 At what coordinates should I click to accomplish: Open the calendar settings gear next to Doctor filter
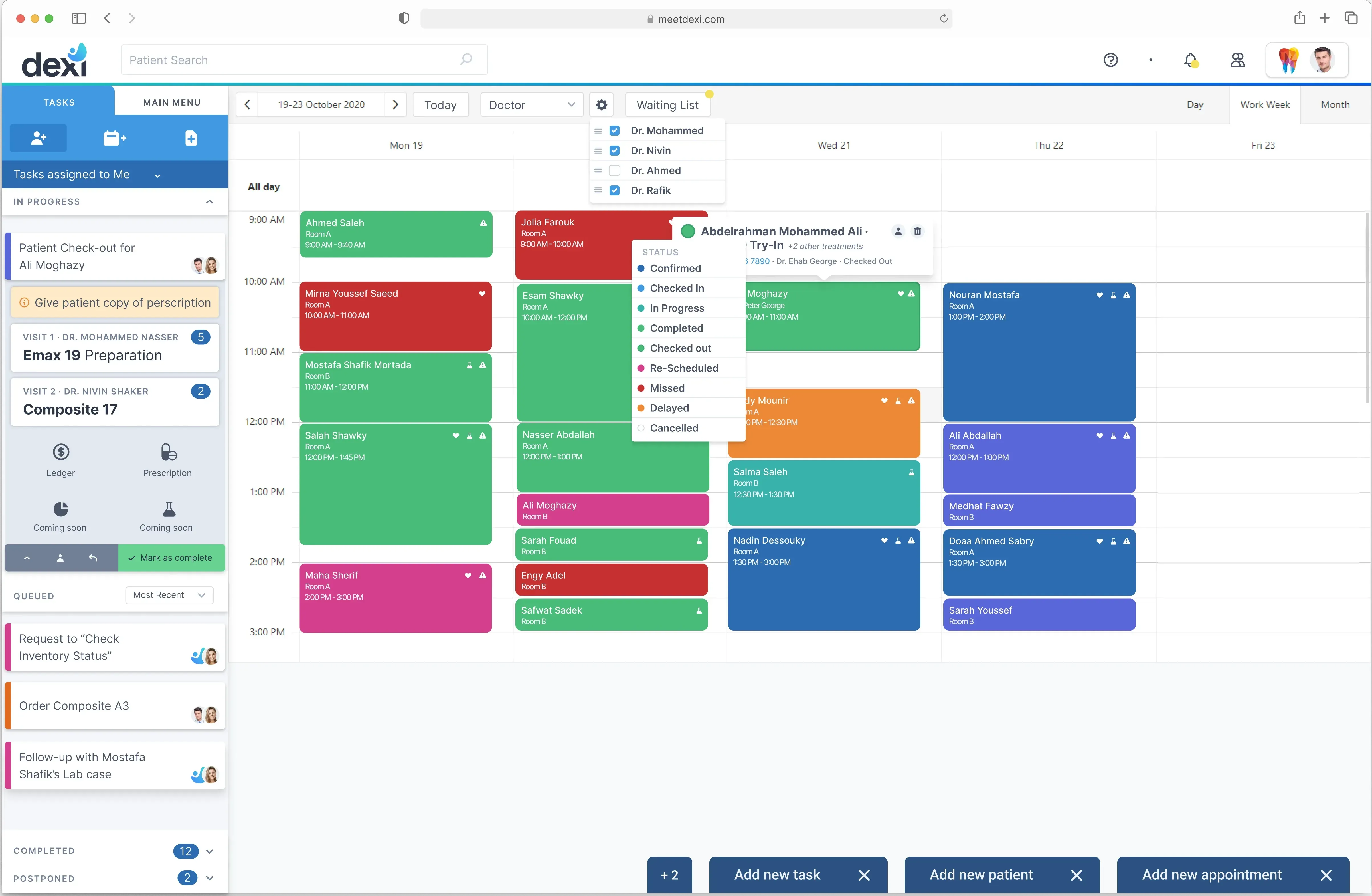[x=601, y=105]
